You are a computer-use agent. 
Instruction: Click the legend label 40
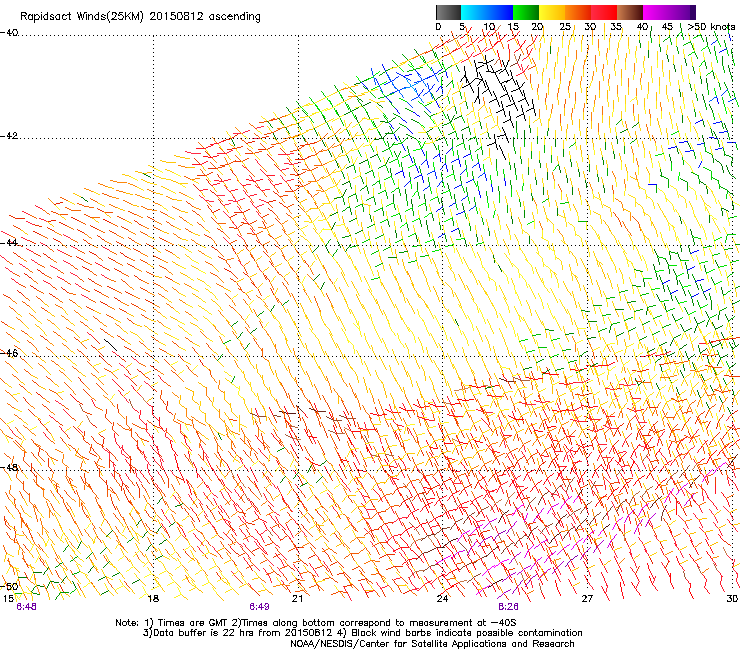coord(642,27)
